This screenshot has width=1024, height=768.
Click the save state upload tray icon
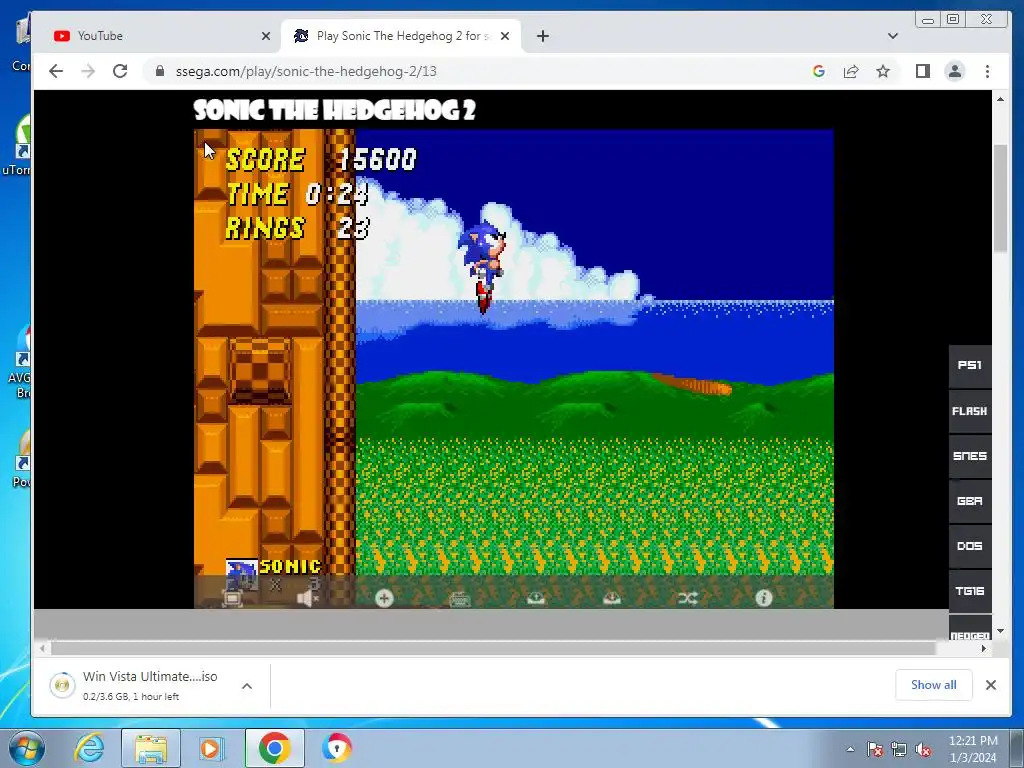536,598
